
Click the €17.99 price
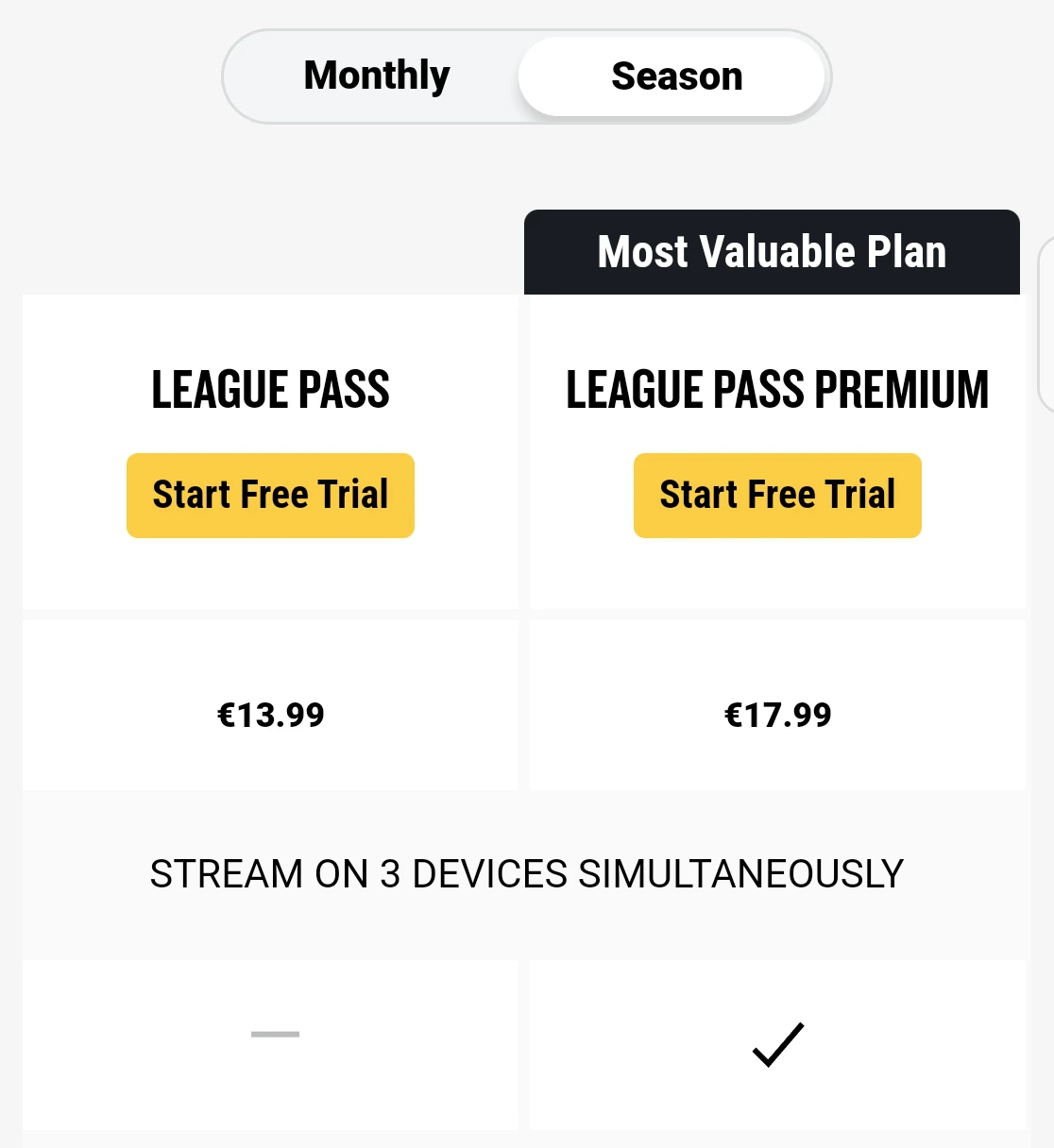coord(777,715)
